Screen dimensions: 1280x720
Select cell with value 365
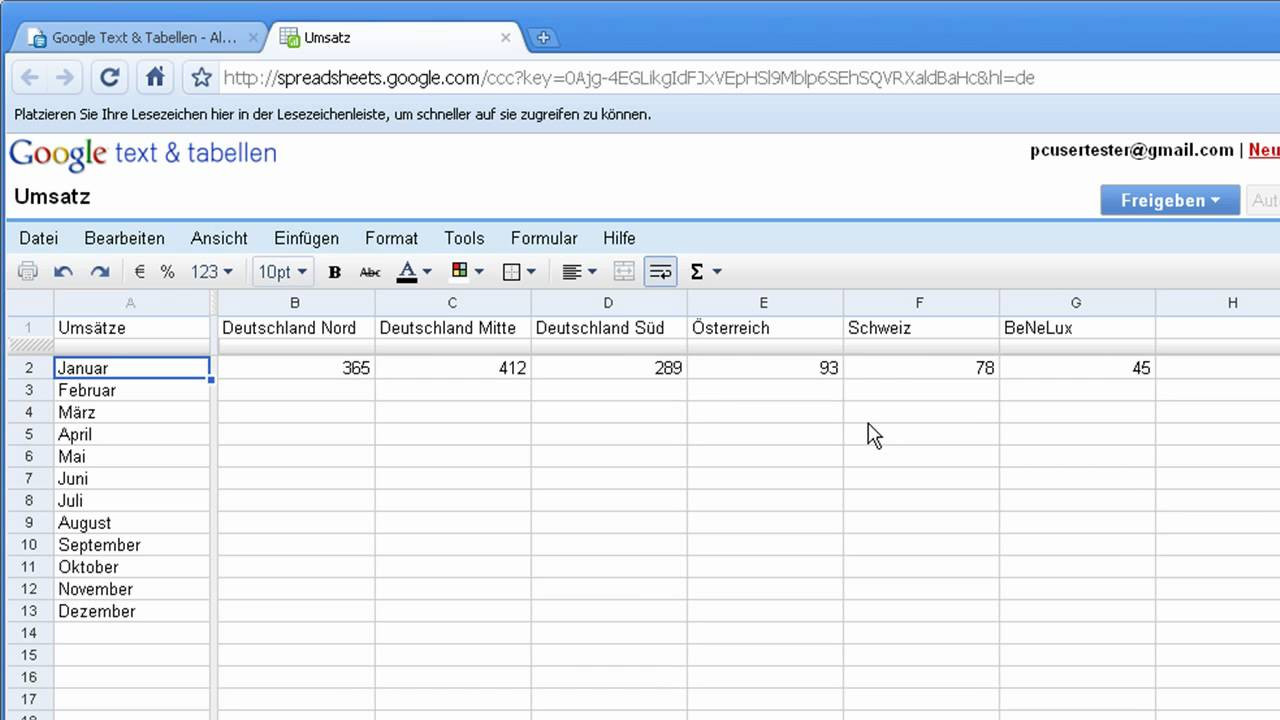295,368
